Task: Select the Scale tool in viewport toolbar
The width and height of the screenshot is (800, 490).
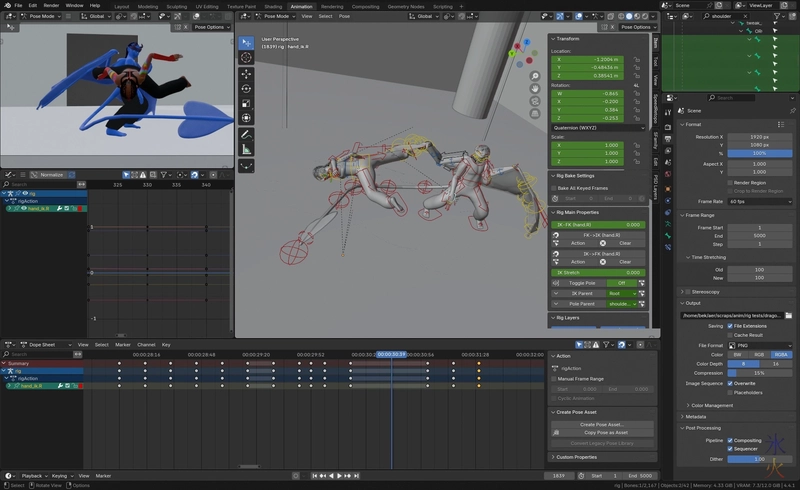Action: pyautogui.click(x=246, y=103)
